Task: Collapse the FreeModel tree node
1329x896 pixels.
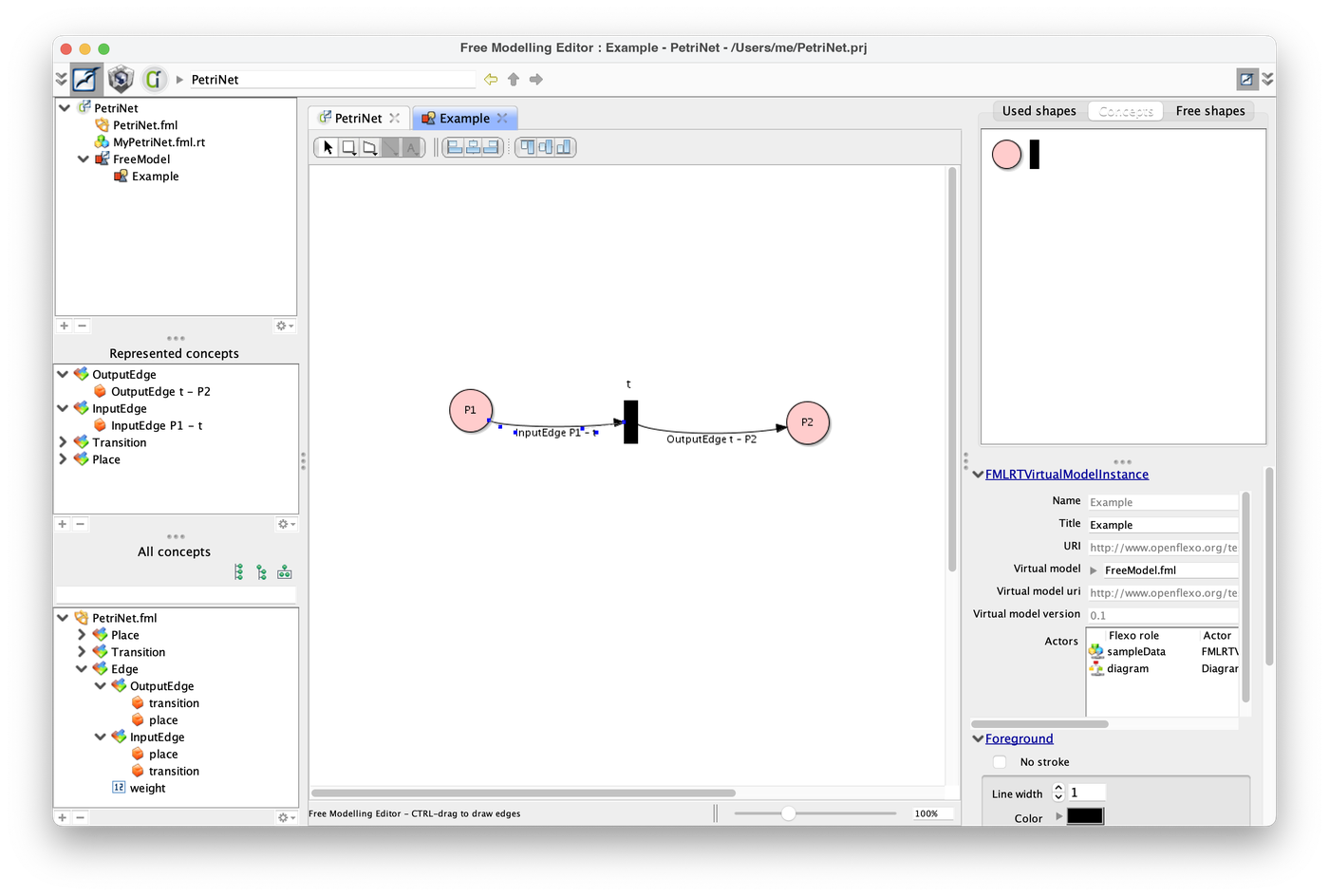Action: click(84, 159)
